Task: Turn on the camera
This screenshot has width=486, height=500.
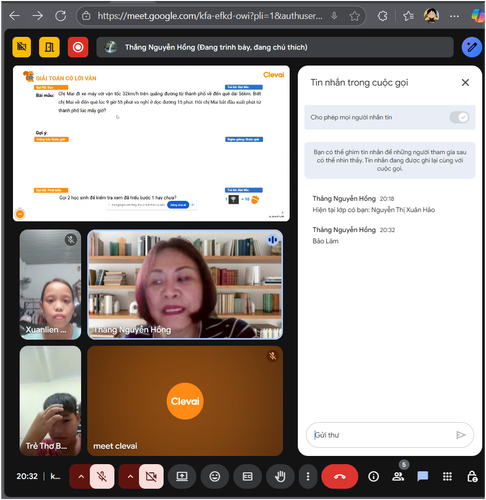Action: coord(151,476)
